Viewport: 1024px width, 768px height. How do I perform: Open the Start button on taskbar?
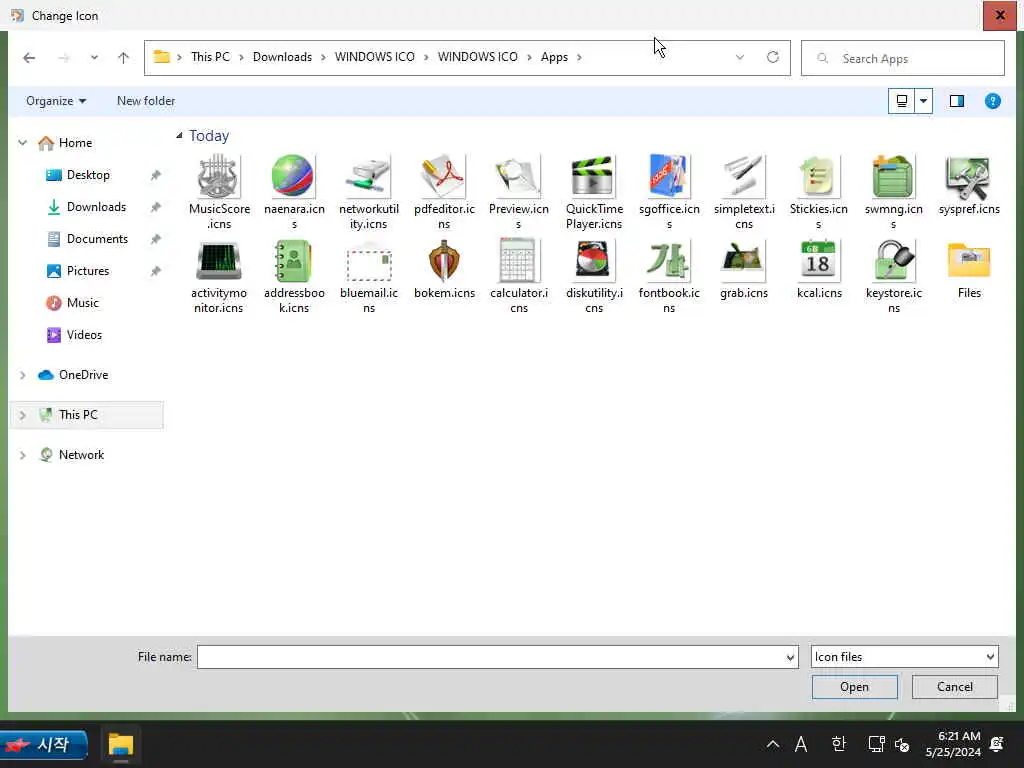pyautogui.click(x=44, y=744)
